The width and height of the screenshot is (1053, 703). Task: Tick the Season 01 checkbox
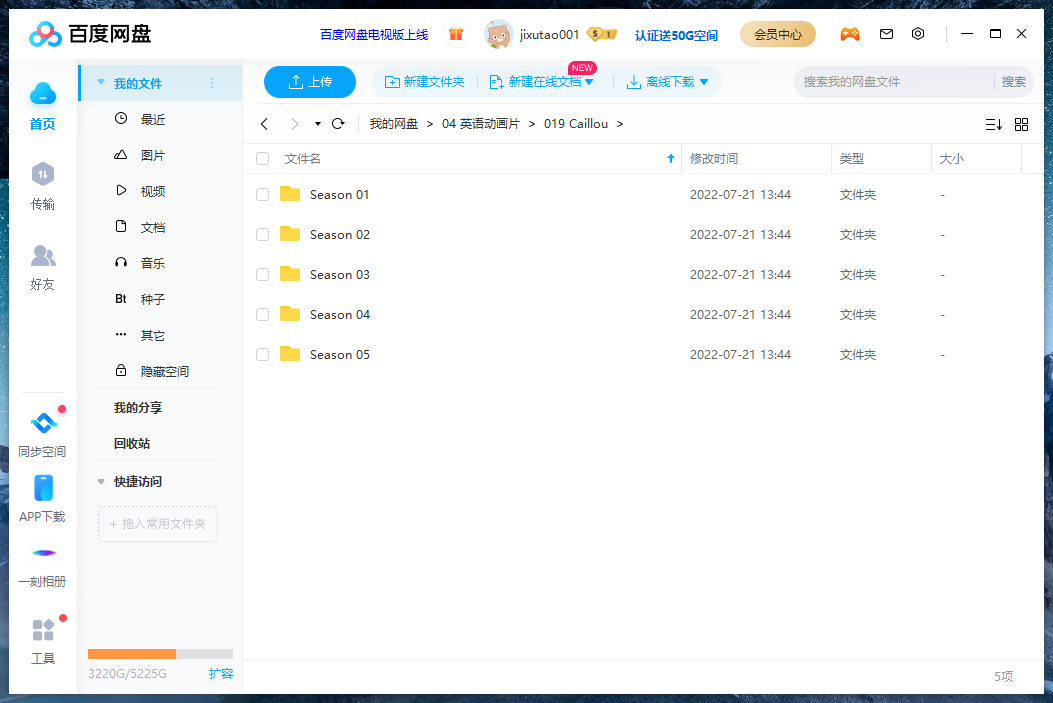[x=263, y=195]
